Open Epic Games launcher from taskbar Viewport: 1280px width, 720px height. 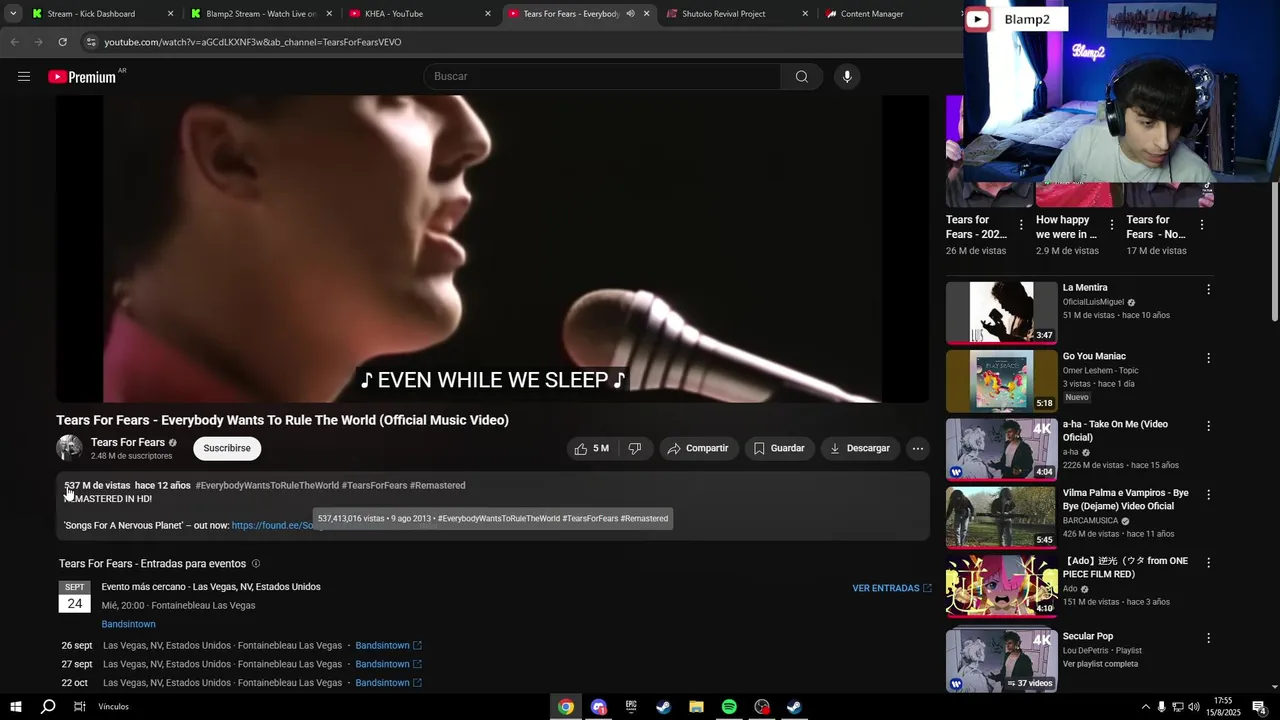631,707
